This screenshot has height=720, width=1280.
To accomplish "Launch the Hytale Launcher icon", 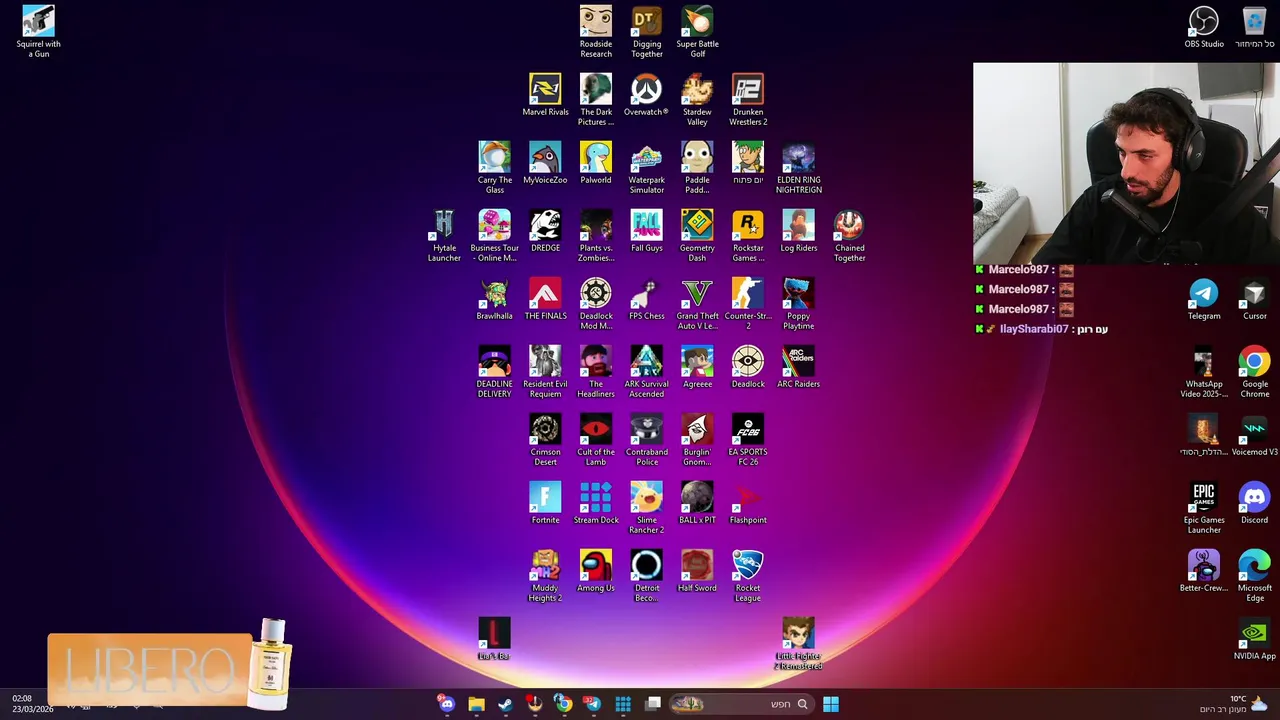I will pos(444,235).
